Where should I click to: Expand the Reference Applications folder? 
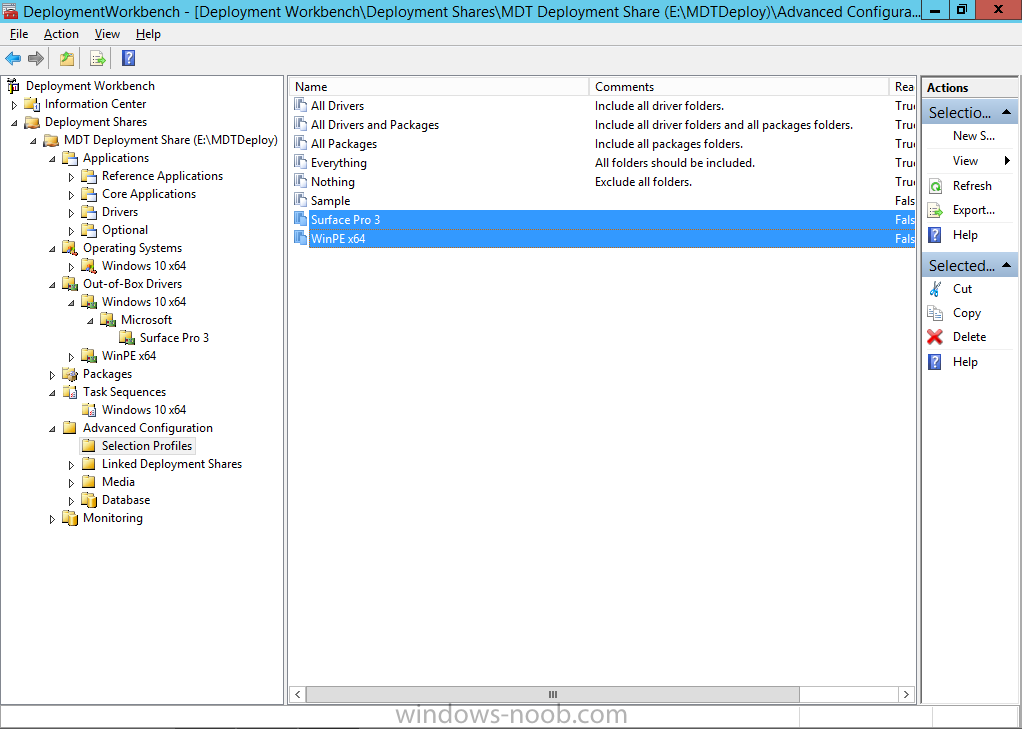(x=72, y=177)
